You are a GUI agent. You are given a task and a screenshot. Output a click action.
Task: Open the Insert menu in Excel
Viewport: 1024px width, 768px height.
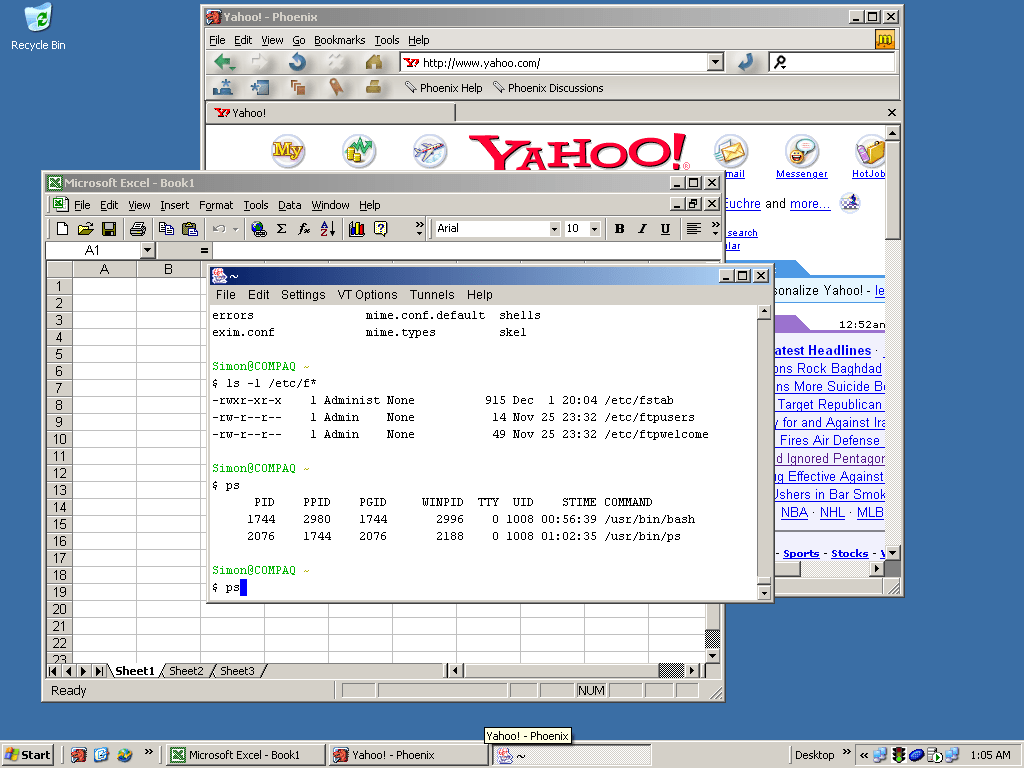point(174,205)
